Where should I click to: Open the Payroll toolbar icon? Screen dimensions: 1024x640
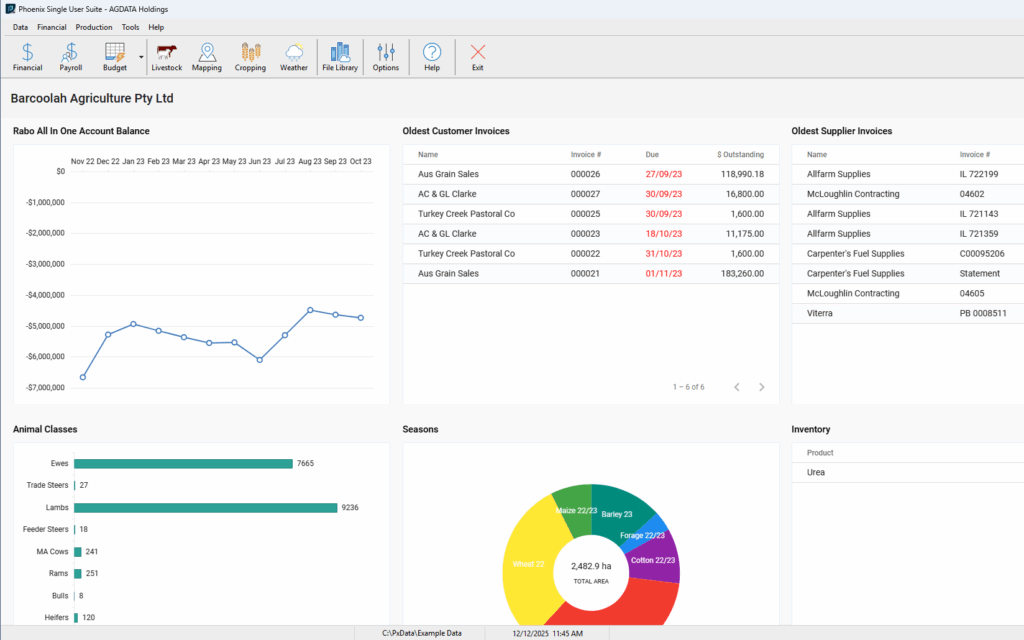coord(71,57)
